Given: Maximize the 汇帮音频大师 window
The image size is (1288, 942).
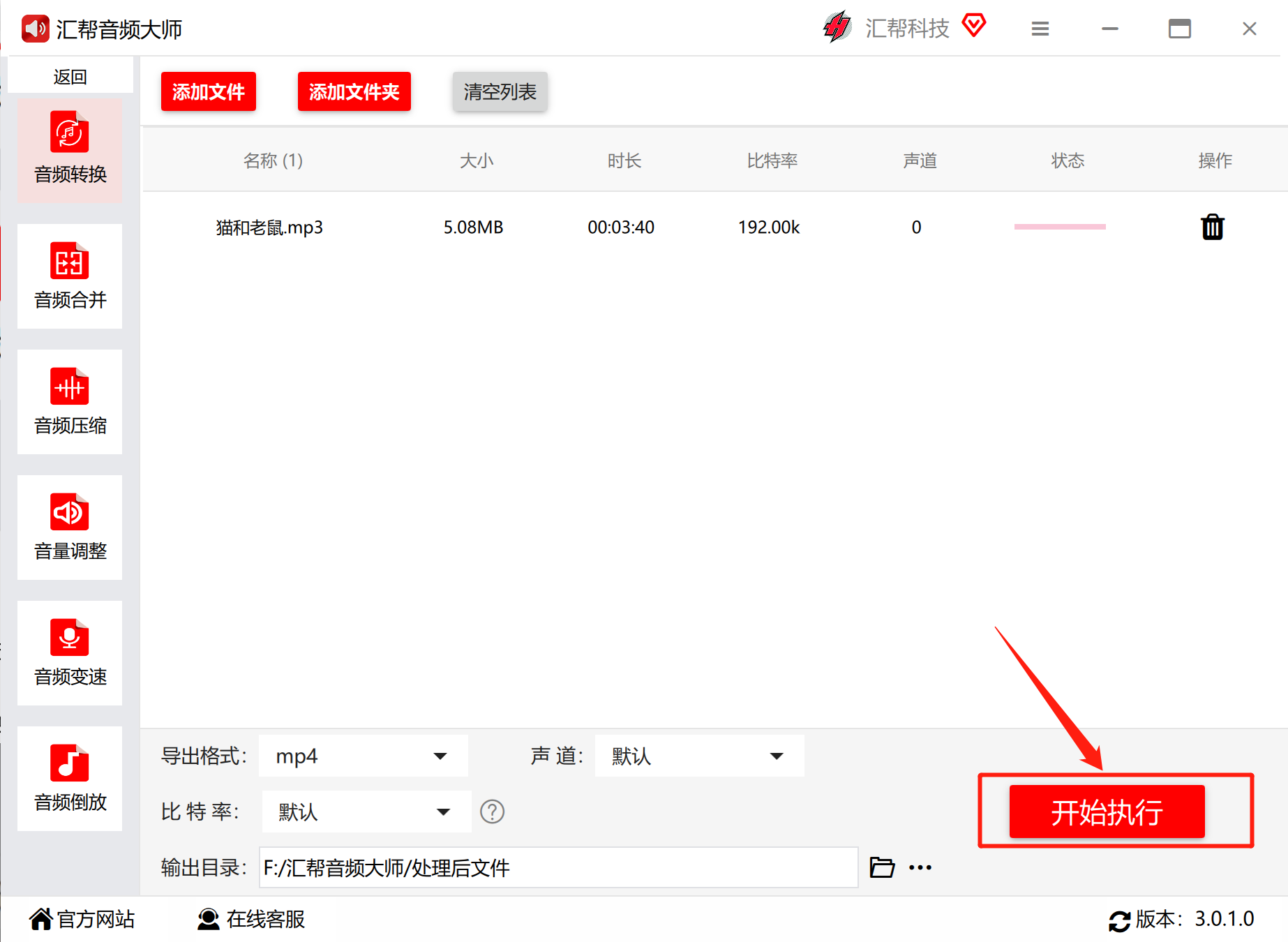Looking at the screenshot, I should [x=1180, y=29].
